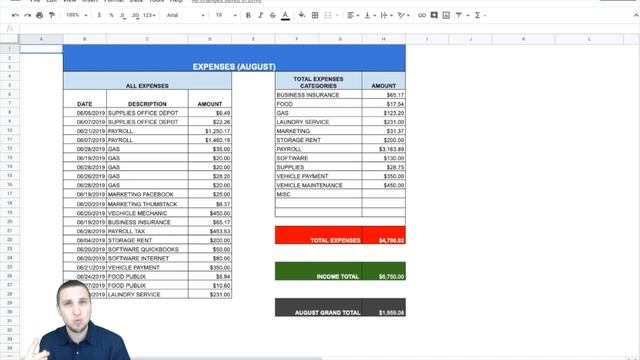640x360 pixels.
Task: Undo the last action
Action: coord(15,15)
